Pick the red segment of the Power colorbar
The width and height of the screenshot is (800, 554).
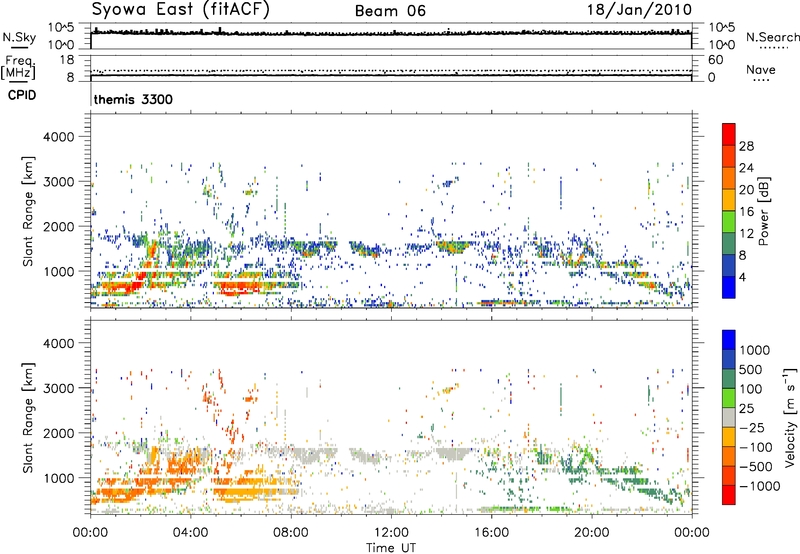[x=729, y=134]
